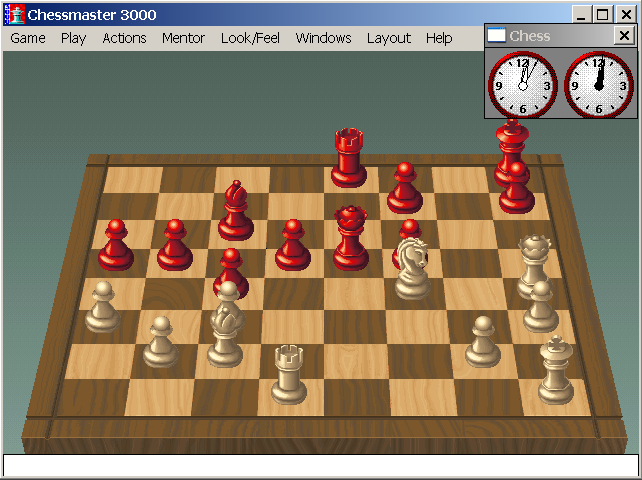Select the white queen
This screenshot has width=642, height=480.
click(x=532, y=266)
